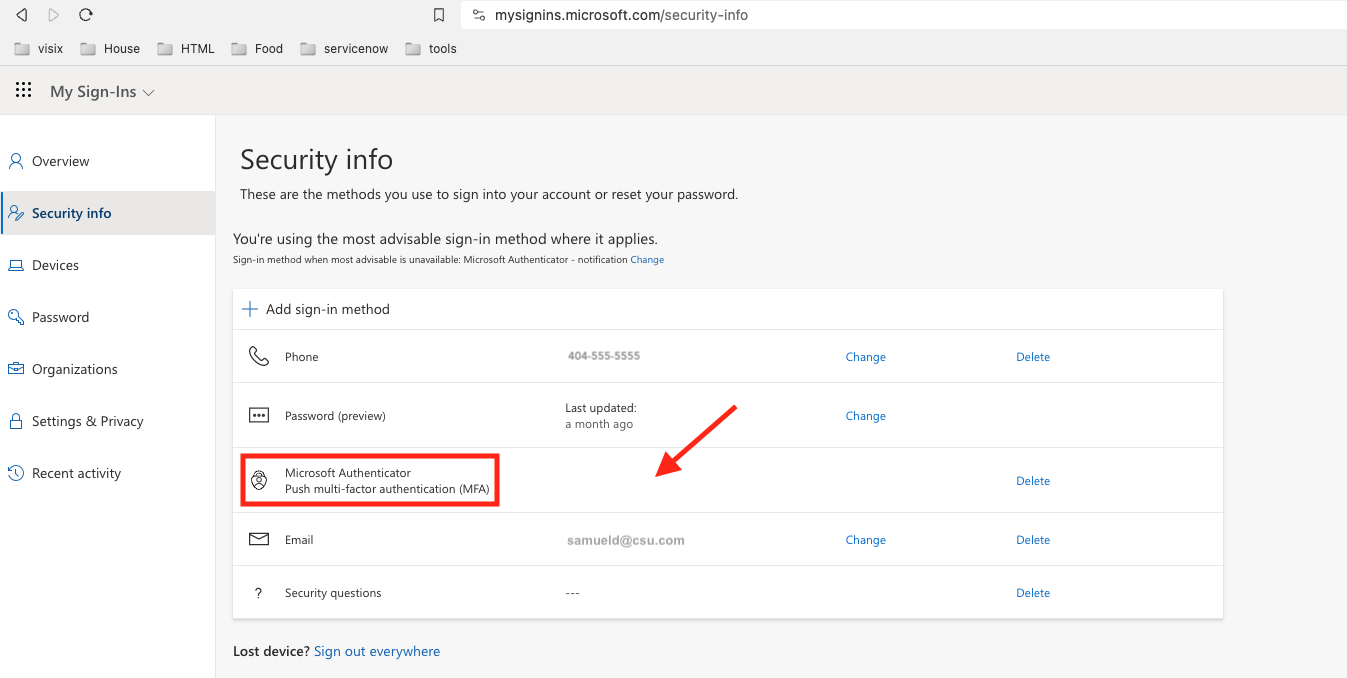Select Security info in the sidebar
This screenshot has height=678, width=1347.
coord(107,213)
